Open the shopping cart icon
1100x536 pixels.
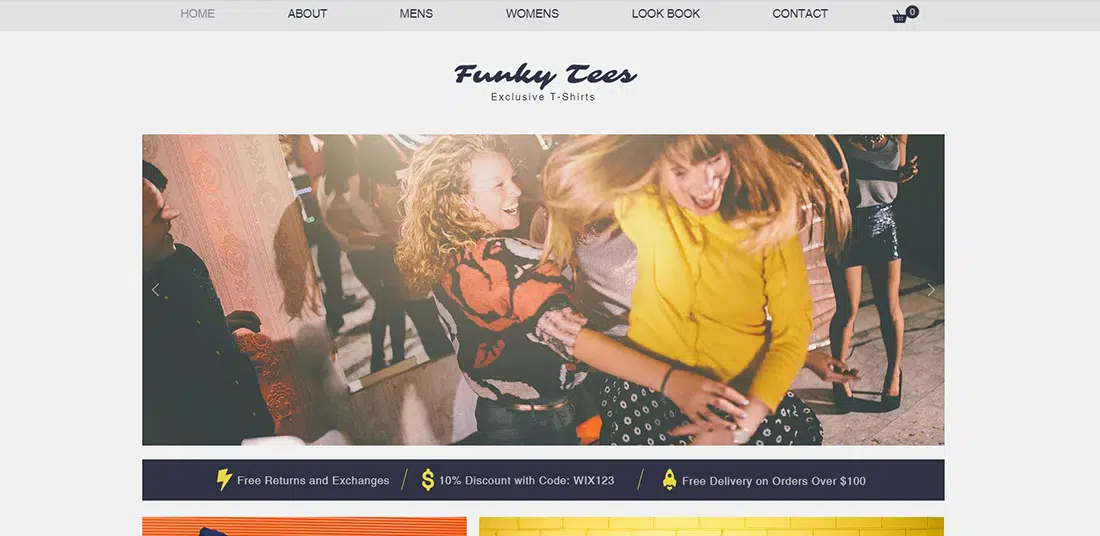coord(899,17)
